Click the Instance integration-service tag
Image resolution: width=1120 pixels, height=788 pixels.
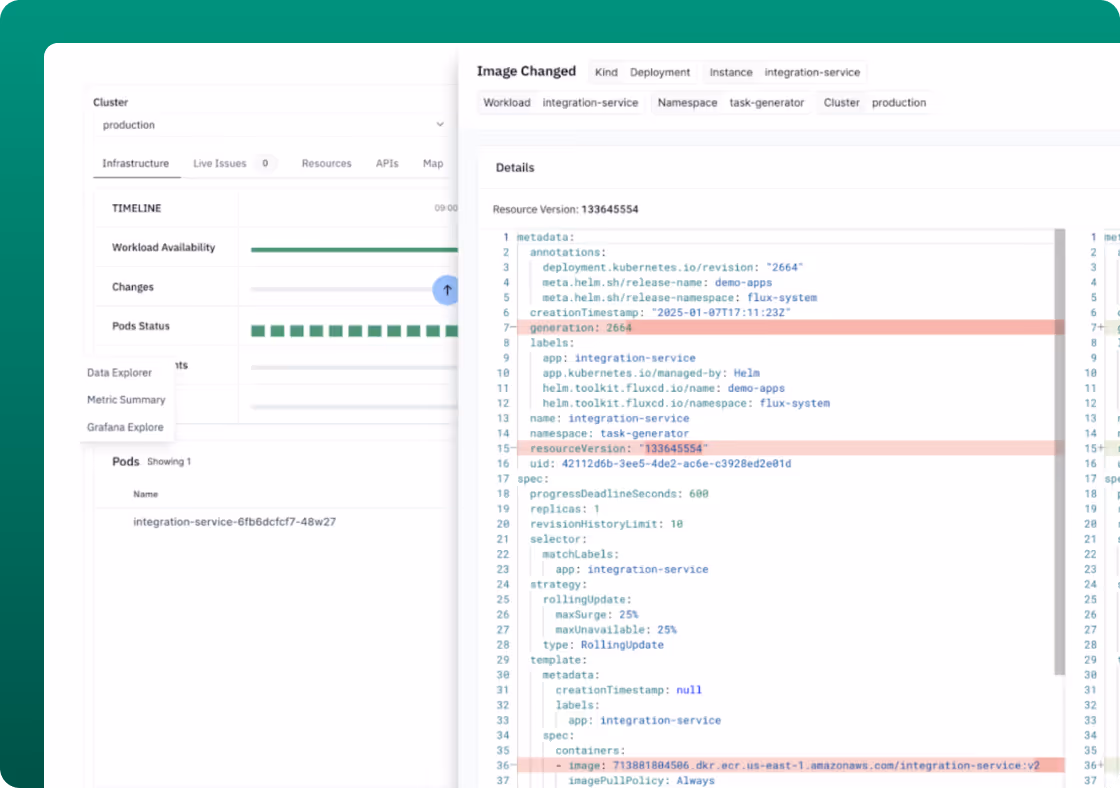784,72
